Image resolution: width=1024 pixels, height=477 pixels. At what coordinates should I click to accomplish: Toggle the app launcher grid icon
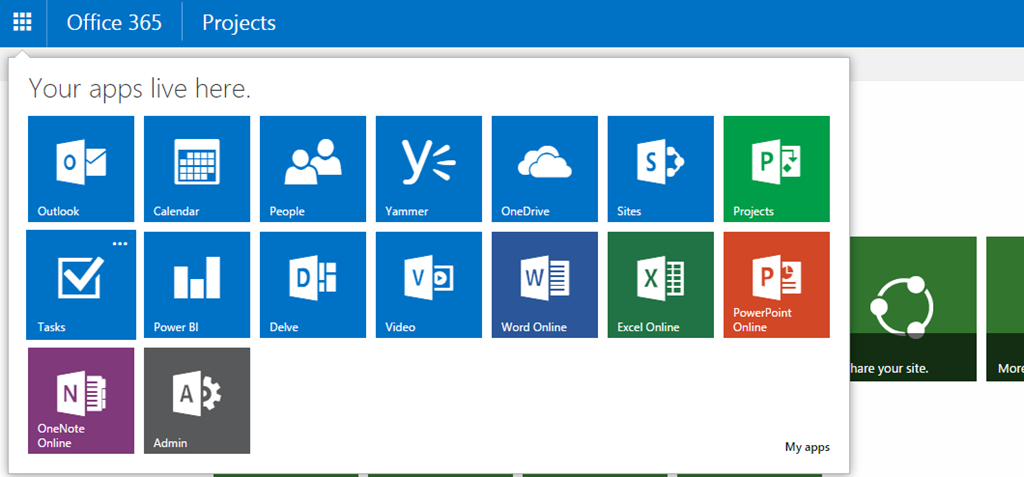click(23, 23)
